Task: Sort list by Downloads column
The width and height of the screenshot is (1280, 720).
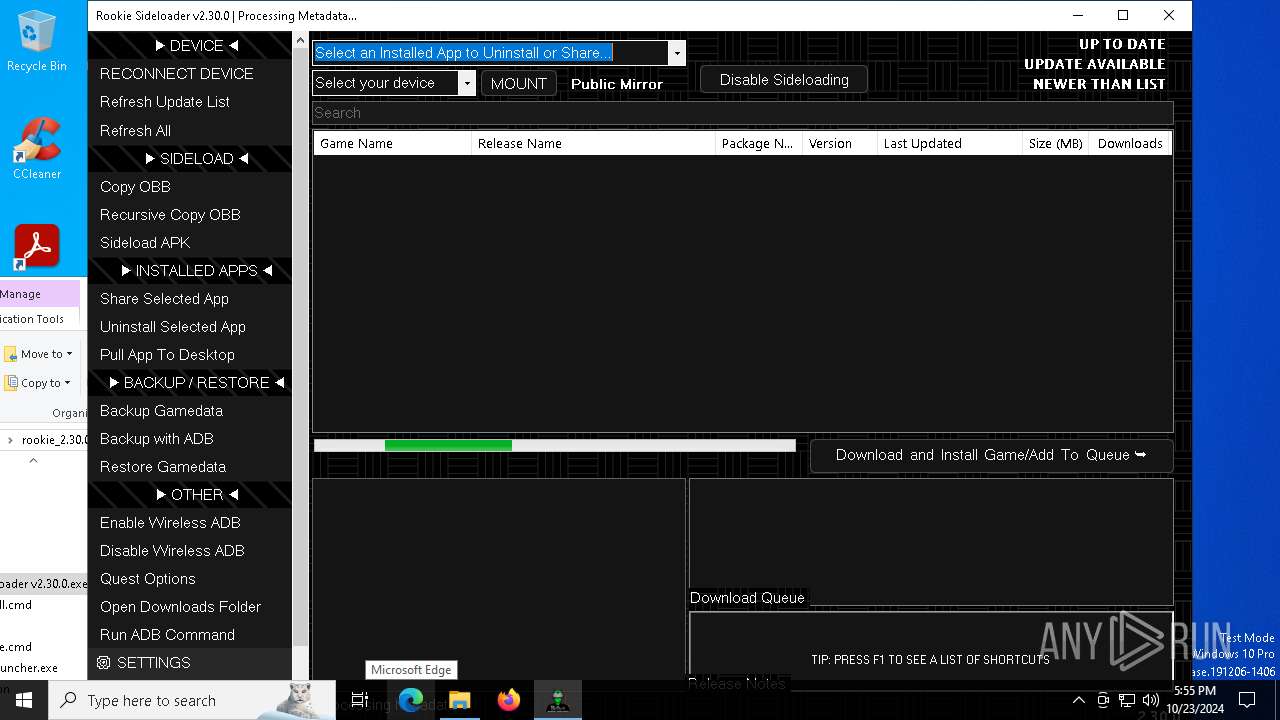Action: click(x=1130, y=143)
